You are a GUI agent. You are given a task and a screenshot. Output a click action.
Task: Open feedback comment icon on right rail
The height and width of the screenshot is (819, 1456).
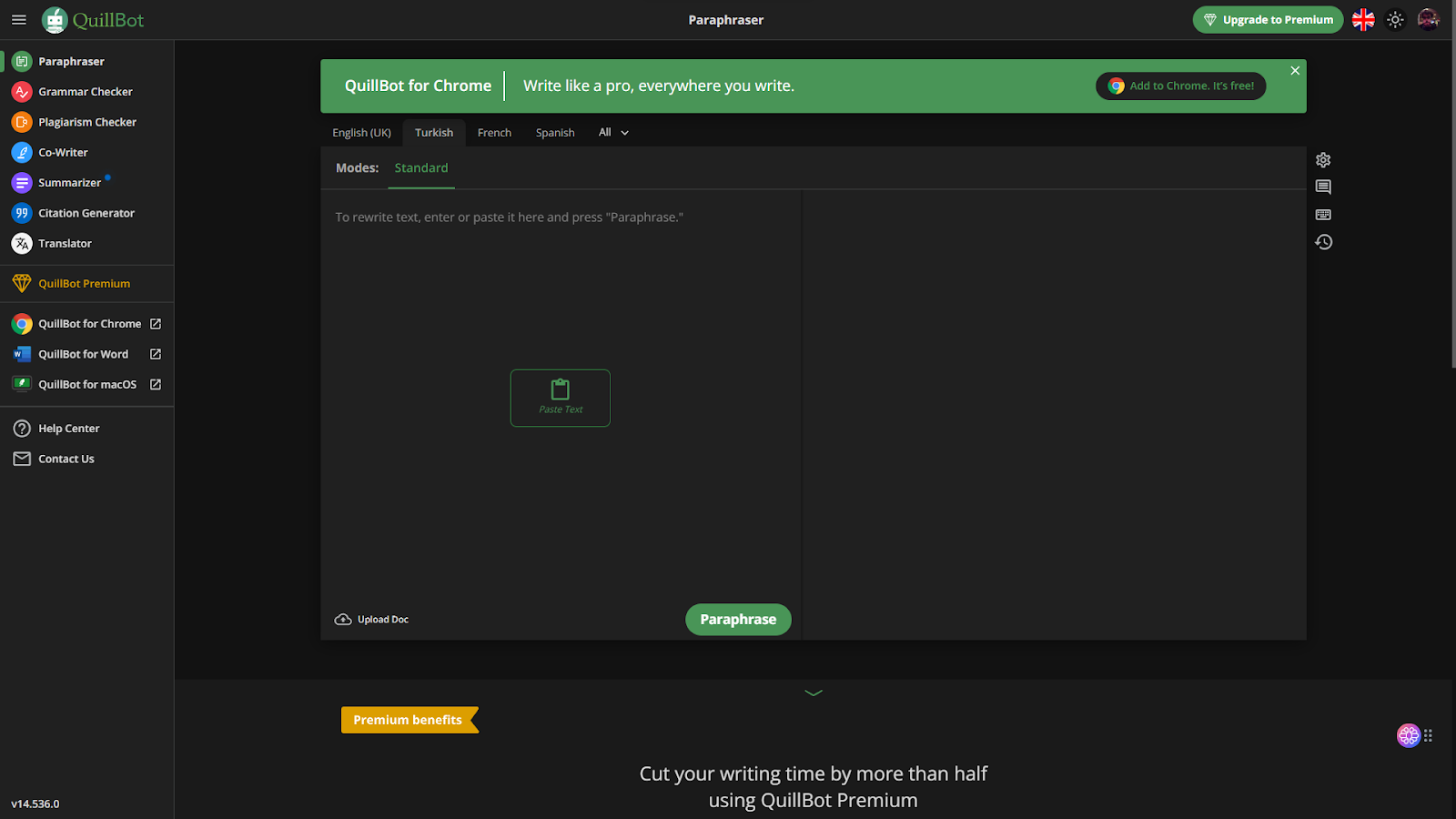(1323, 187)
